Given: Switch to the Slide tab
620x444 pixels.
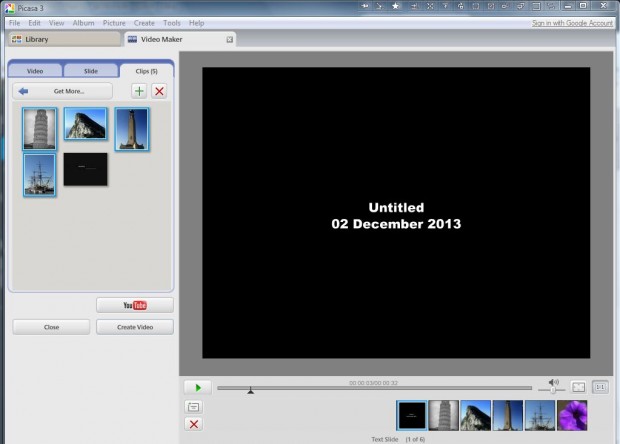Looking at the screenshot, I should coord(91,71).
